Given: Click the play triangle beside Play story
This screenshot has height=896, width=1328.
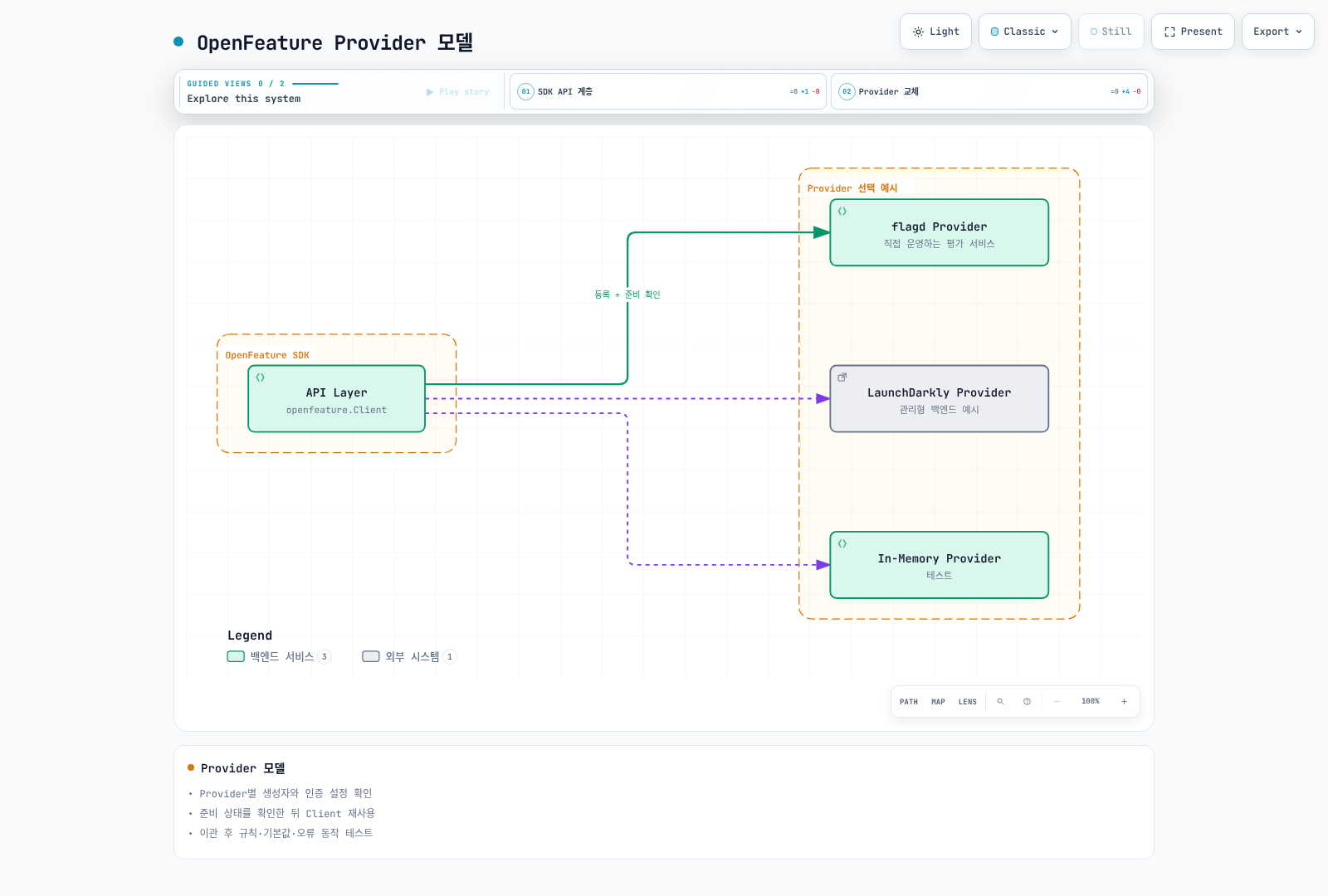Looking at the screenshot, I should (x=430, y=92).
